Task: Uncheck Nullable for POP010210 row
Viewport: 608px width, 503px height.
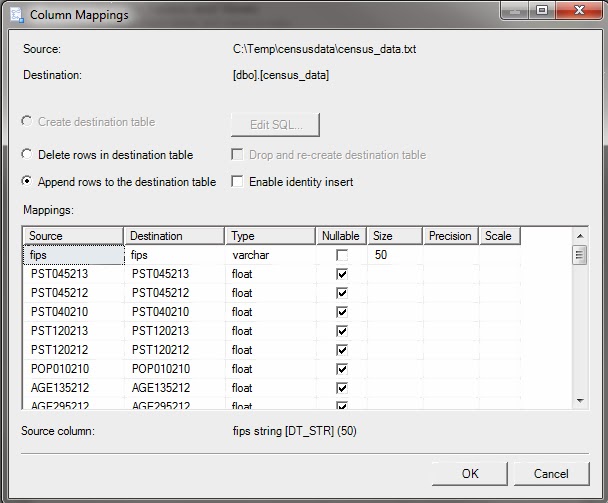Action: click(x=341, y=369)
